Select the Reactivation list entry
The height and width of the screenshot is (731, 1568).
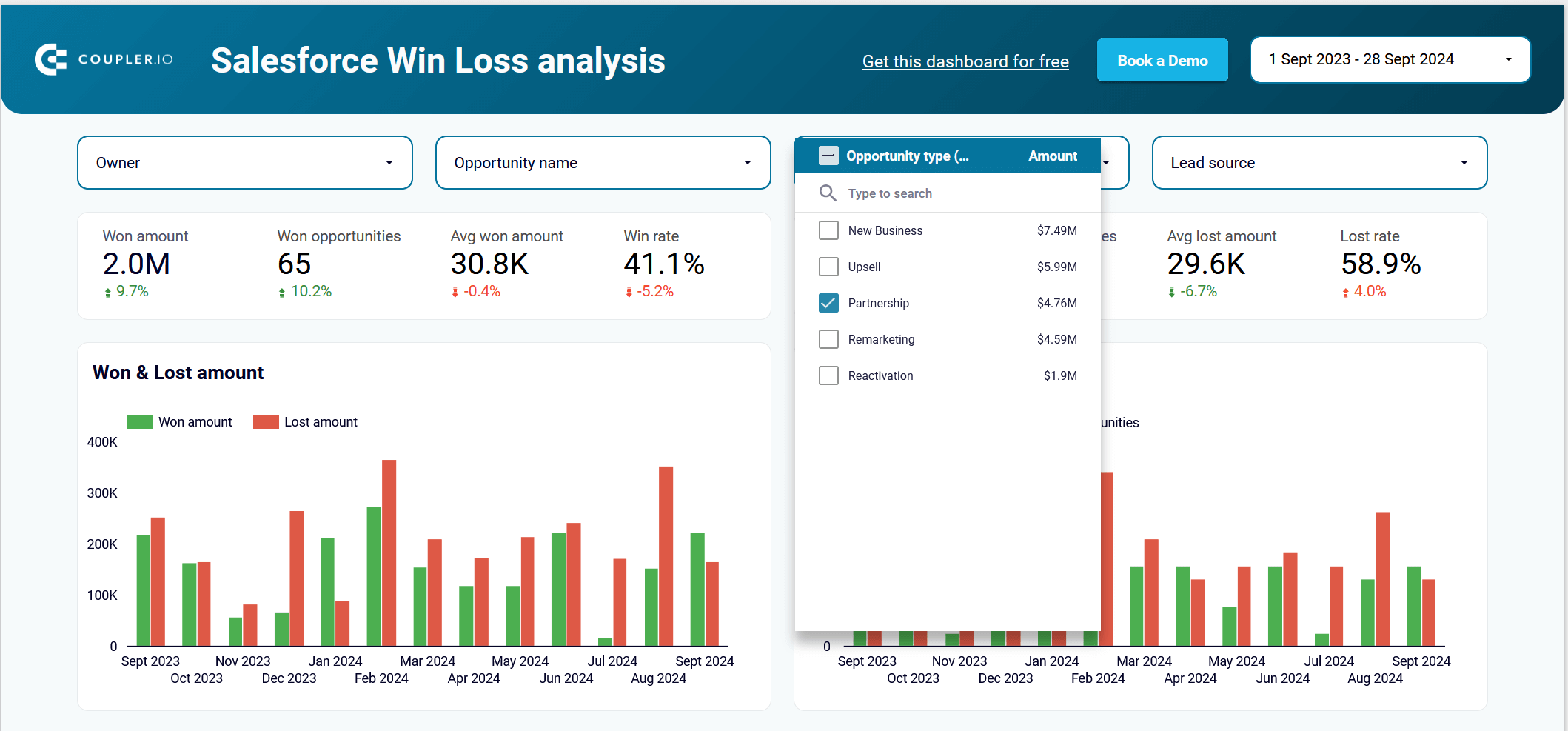pos(948,375)
